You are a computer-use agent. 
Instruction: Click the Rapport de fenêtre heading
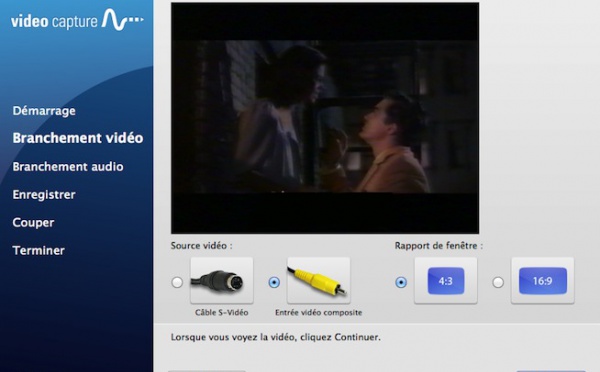[x=439, y=246]
